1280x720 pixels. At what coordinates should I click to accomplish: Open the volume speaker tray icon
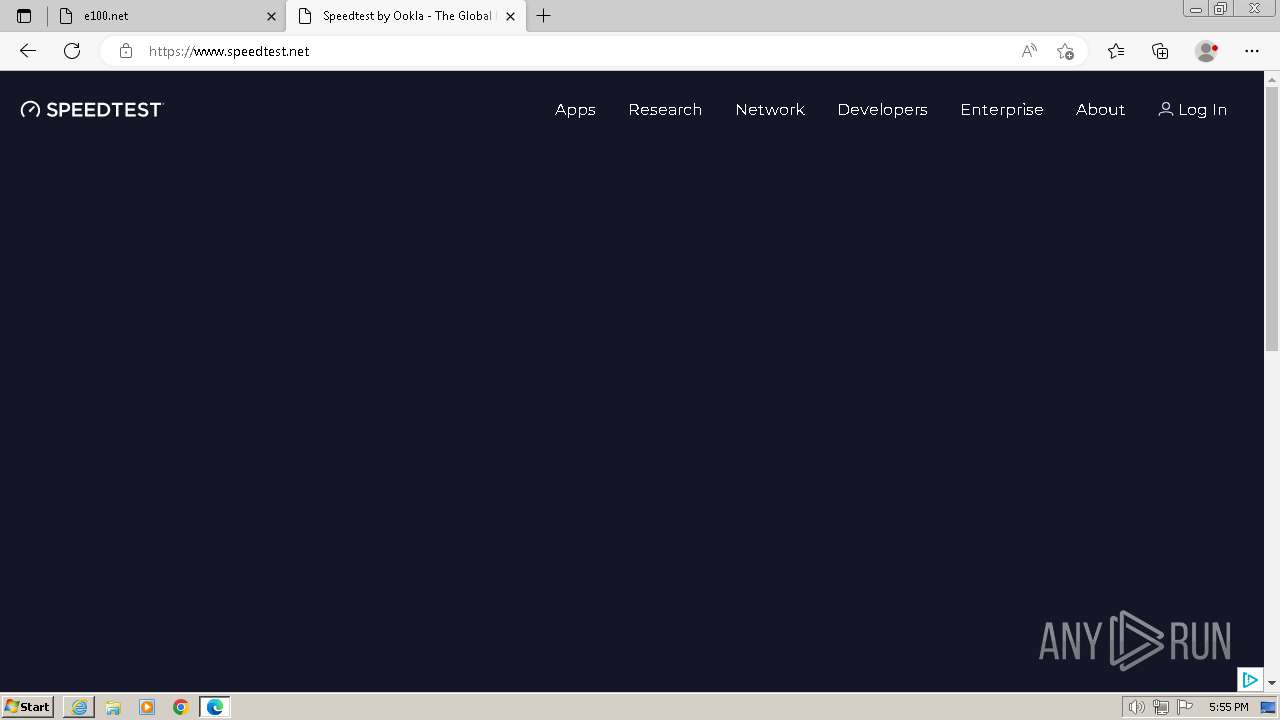[x=1136, y=707]
